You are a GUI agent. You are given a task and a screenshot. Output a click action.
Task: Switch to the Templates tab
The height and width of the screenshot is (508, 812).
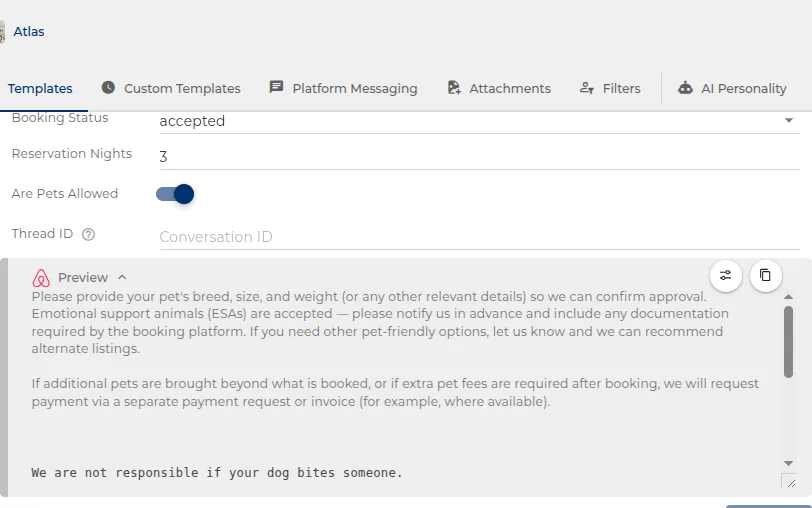tap(40, 89)
